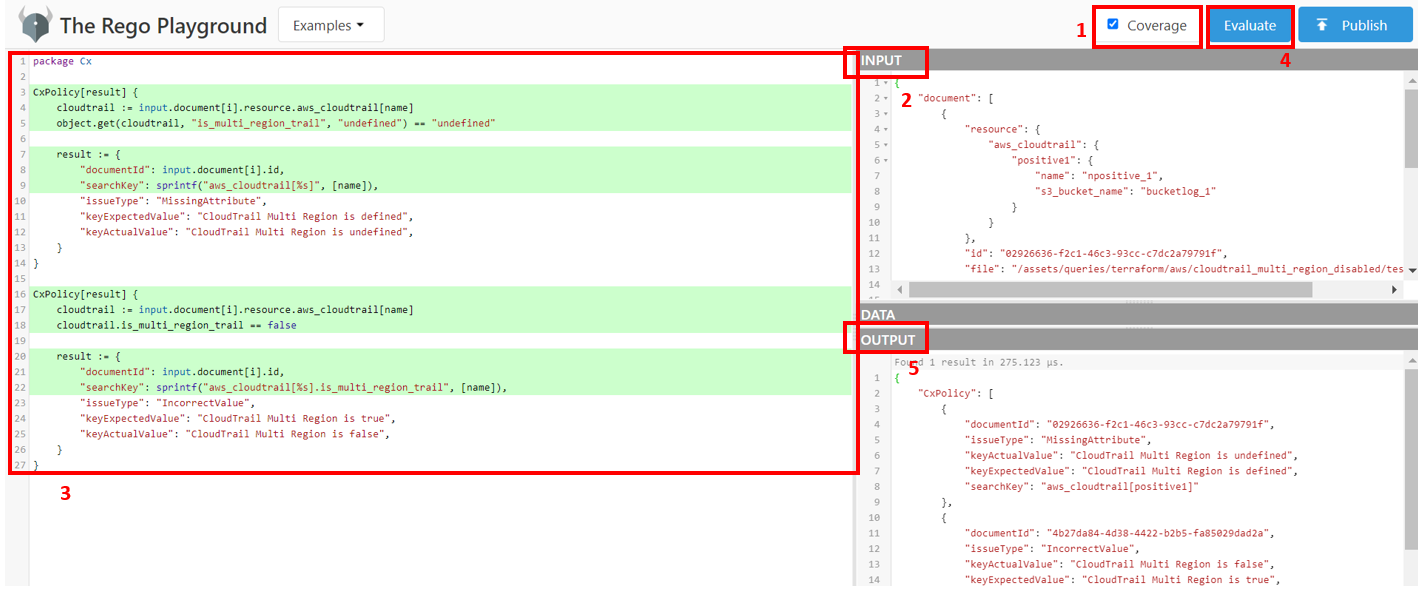Image resolution: width=1418 pixels, height=595 pixels.
Task: Click the right arrow of INPUT's horizontal scrollbar
Action: click(x=1396, y=290)
